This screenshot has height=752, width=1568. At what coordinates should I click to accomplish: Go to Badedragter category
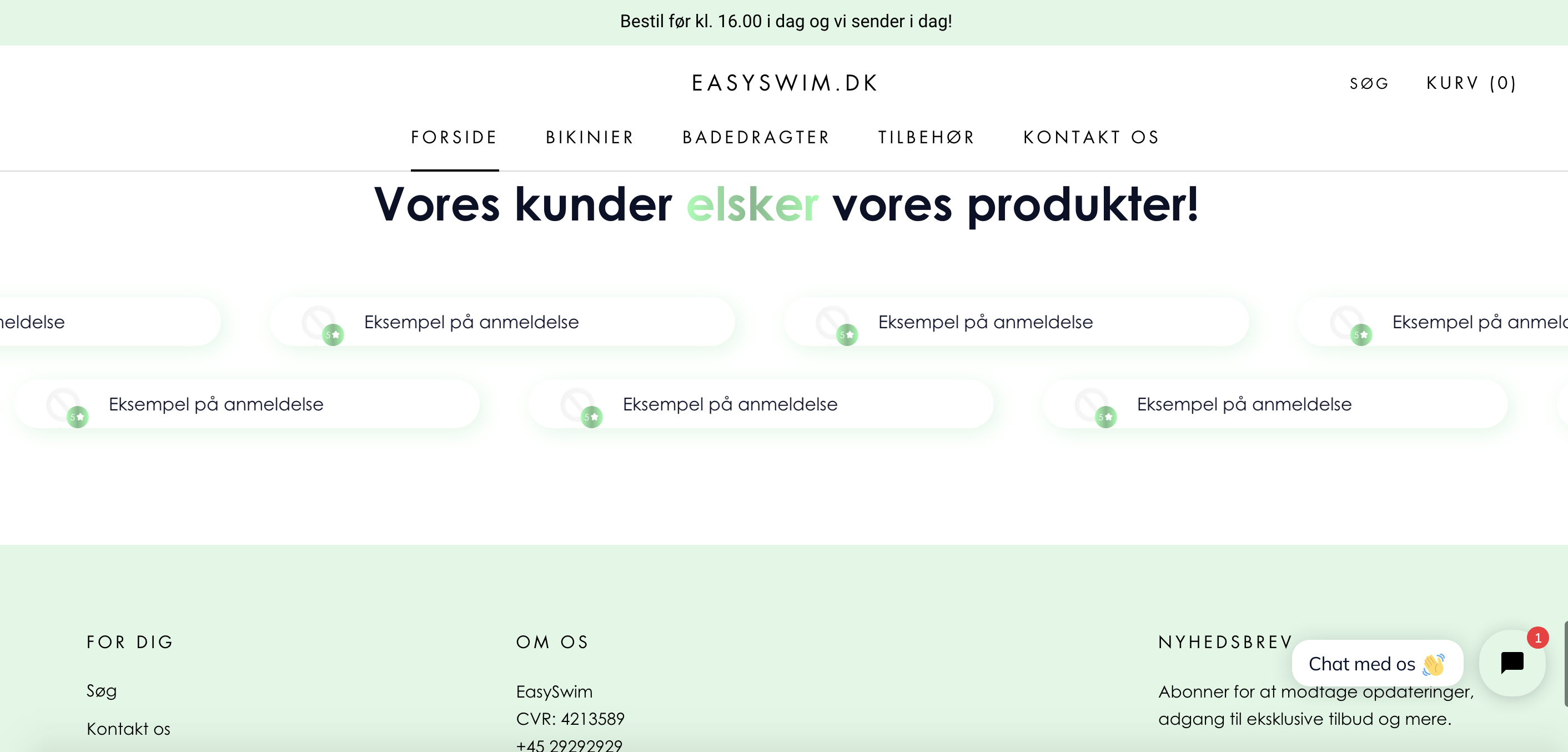756,138
